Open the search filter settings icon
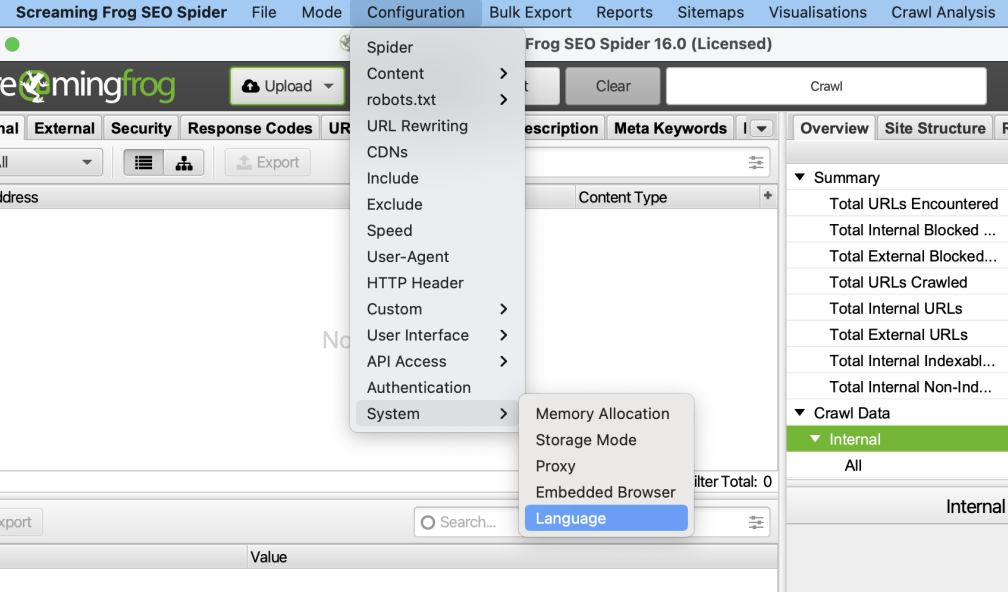Screen dimensions: 1008x592 pyautogui.click(x=756, y=163)
